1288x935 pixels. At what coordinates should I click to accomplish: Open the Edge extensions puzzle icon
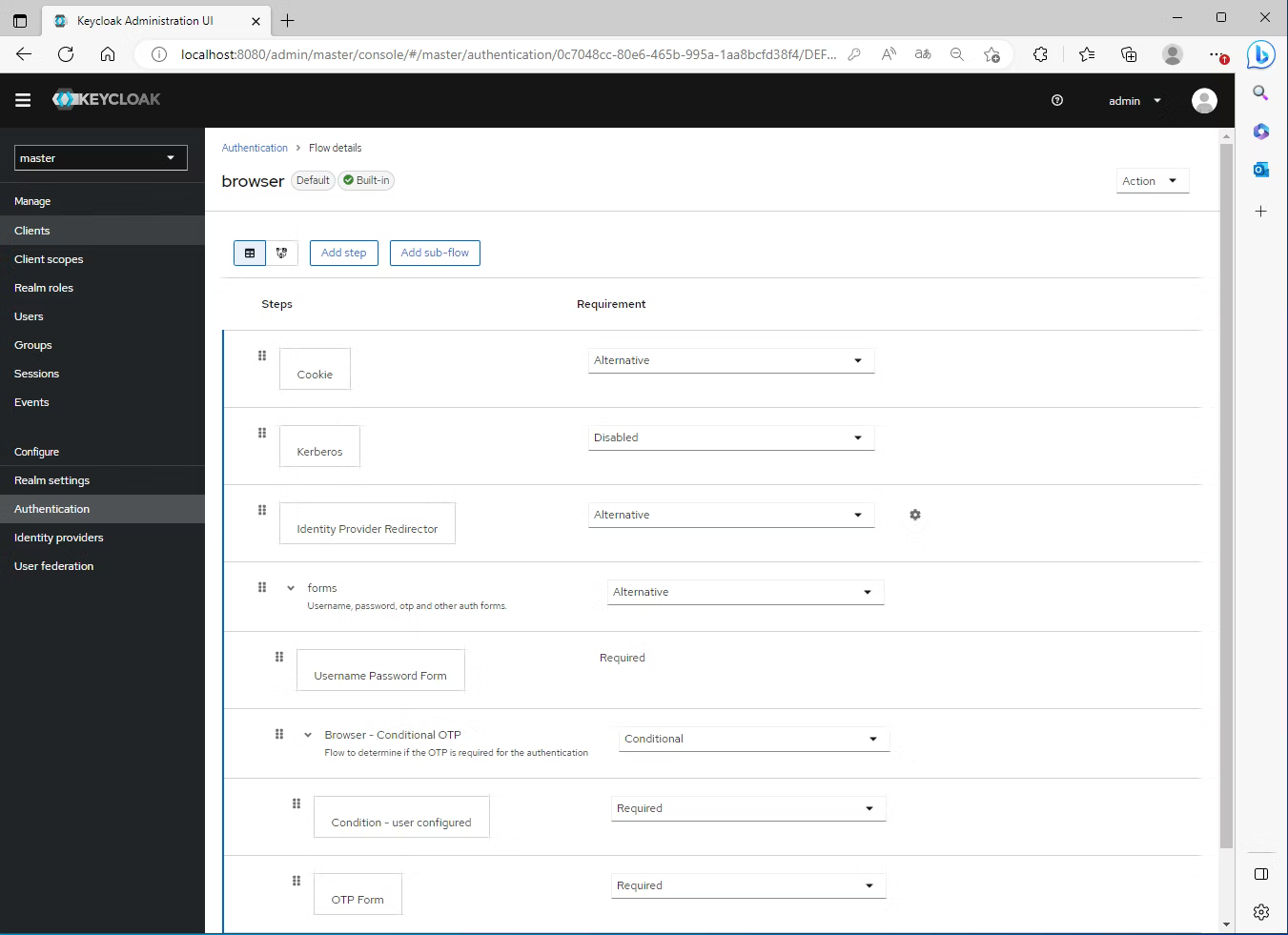1040,54
